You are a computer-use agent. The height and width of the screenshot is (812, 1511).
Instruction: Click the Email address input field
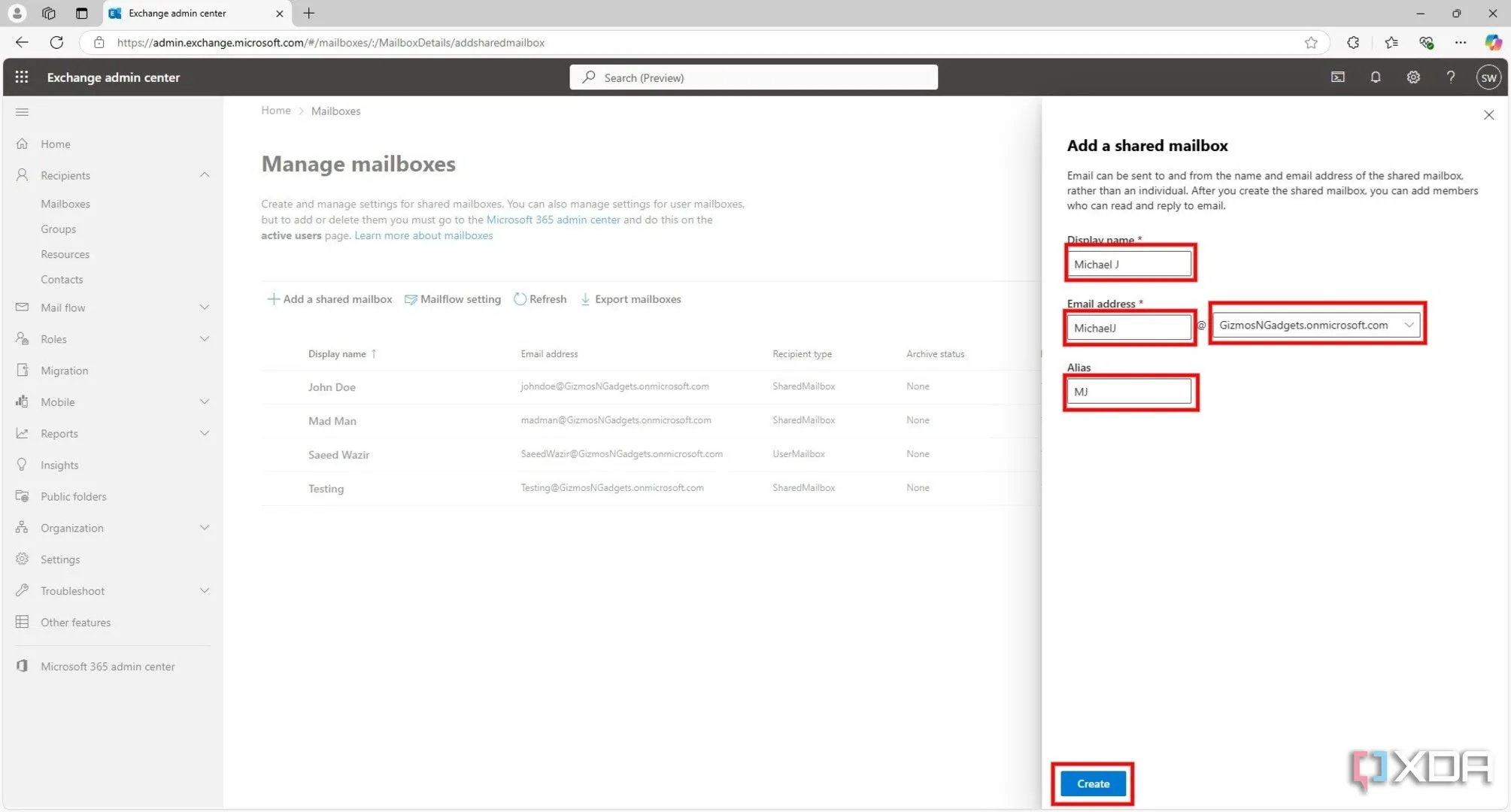(x=1129, y=328)
